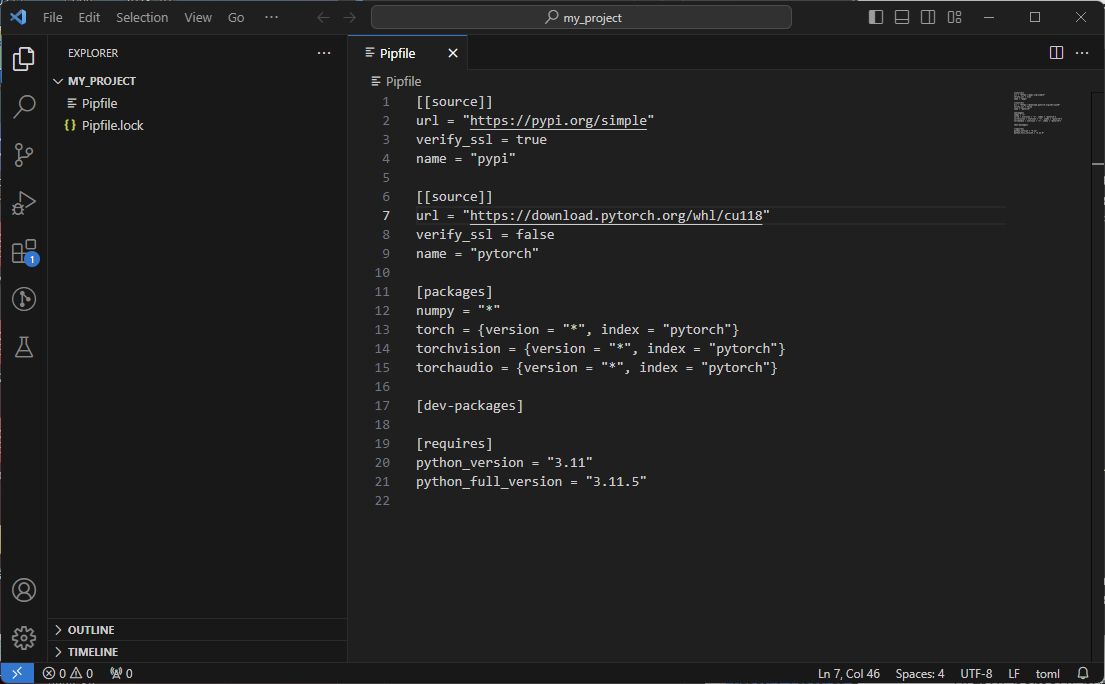Click the editor minimap preview
Screen dimensions: 1105x684
(x=1039, y=113)
